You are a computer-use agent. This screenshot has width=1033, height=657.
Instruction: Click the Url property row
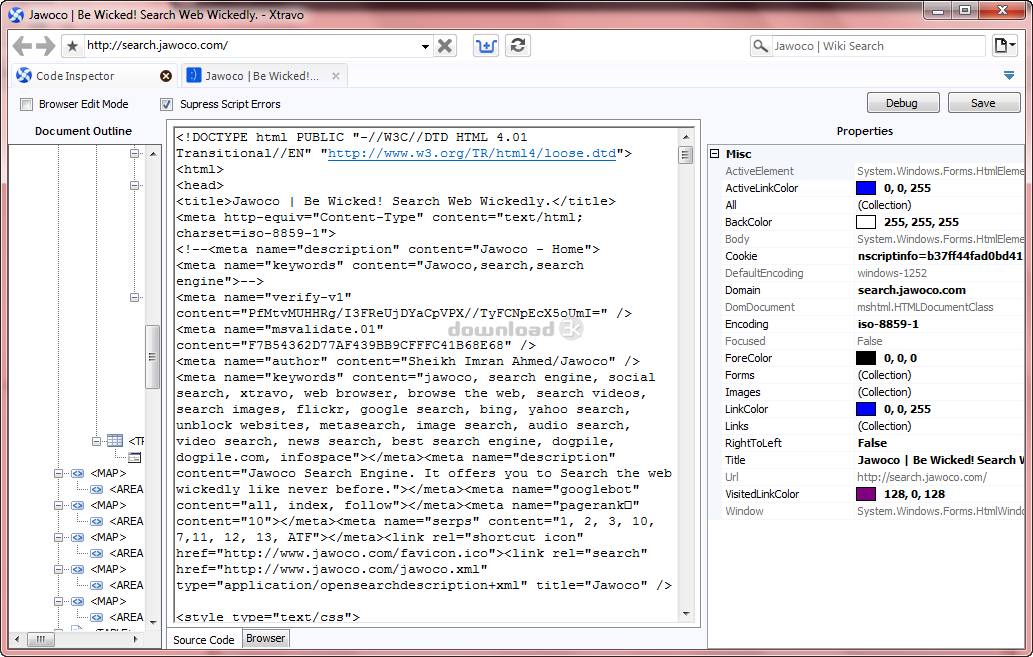(x=873, y=477)
